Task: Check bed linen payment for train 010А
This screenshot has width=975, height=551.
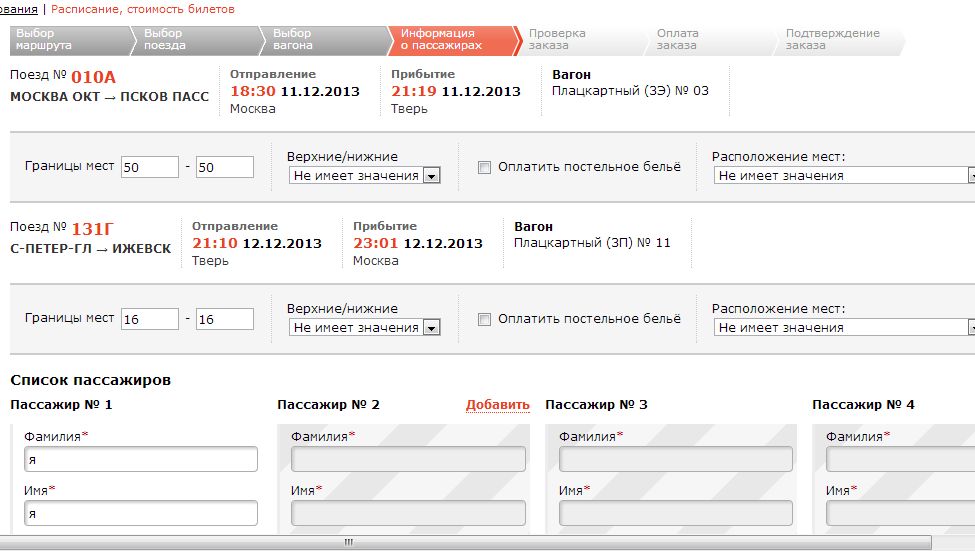Action: 485,168
